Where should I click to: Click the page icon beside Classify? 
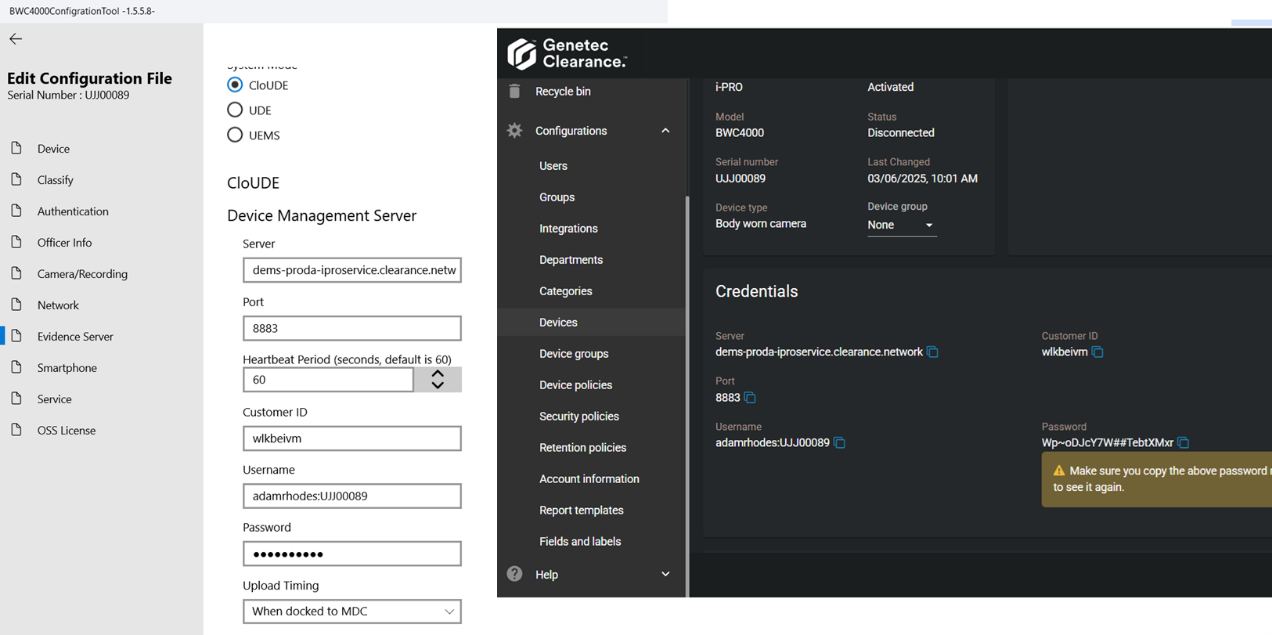[16, 179]
